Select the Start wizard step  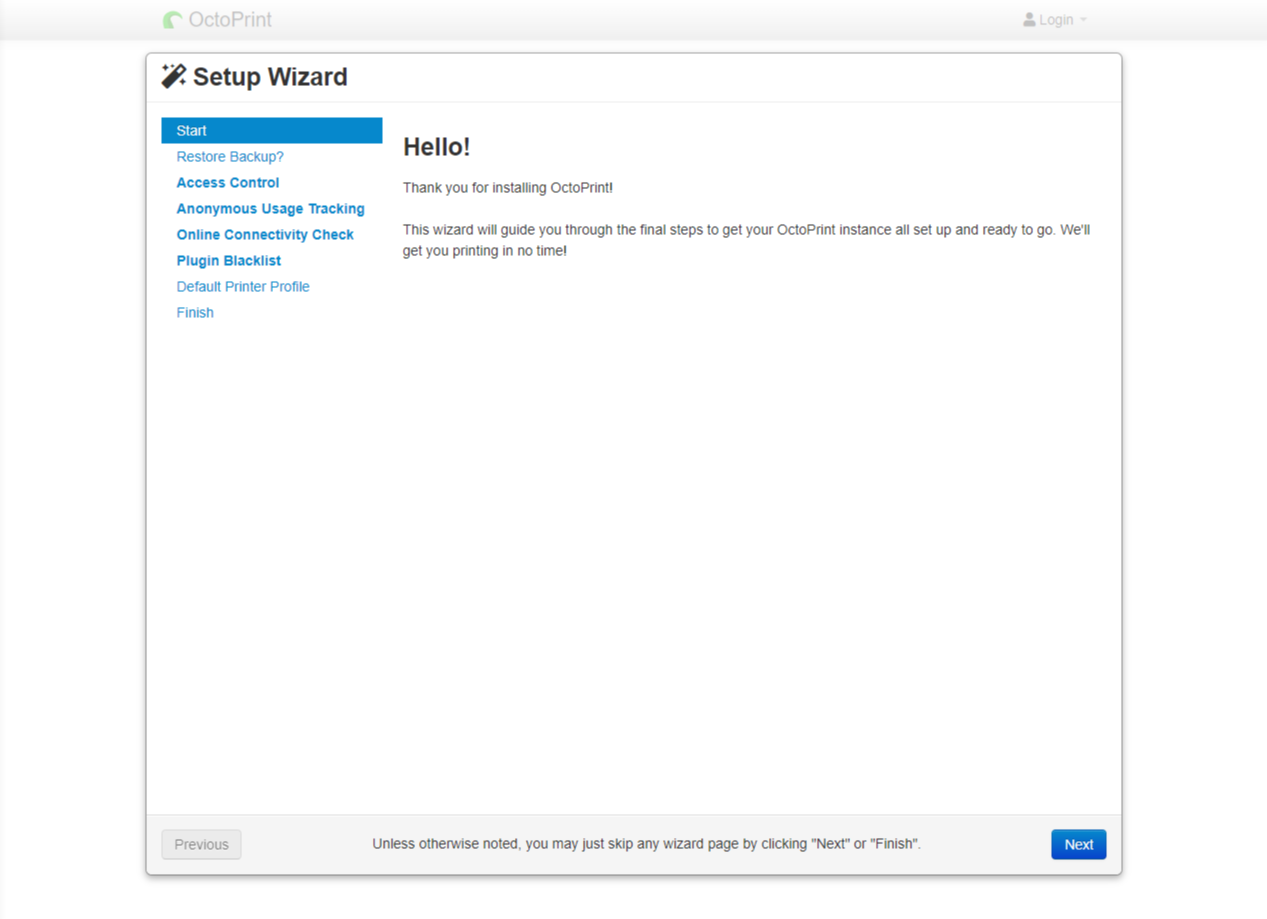tap(272, 131)
